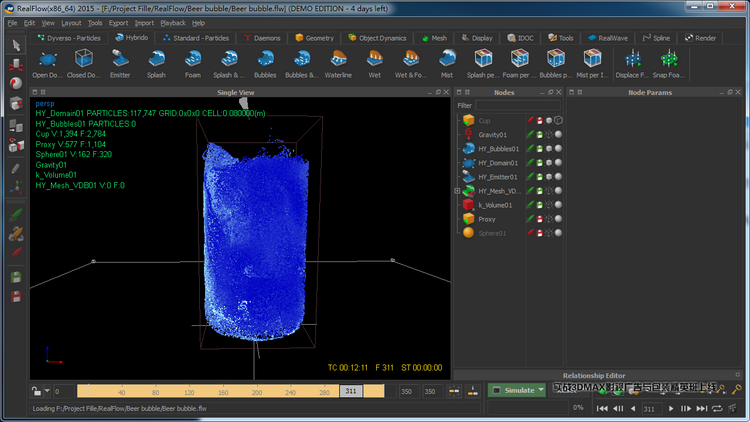Add a Splash & Foam node
Screen dimensions: 750x422
pos(229,64)
